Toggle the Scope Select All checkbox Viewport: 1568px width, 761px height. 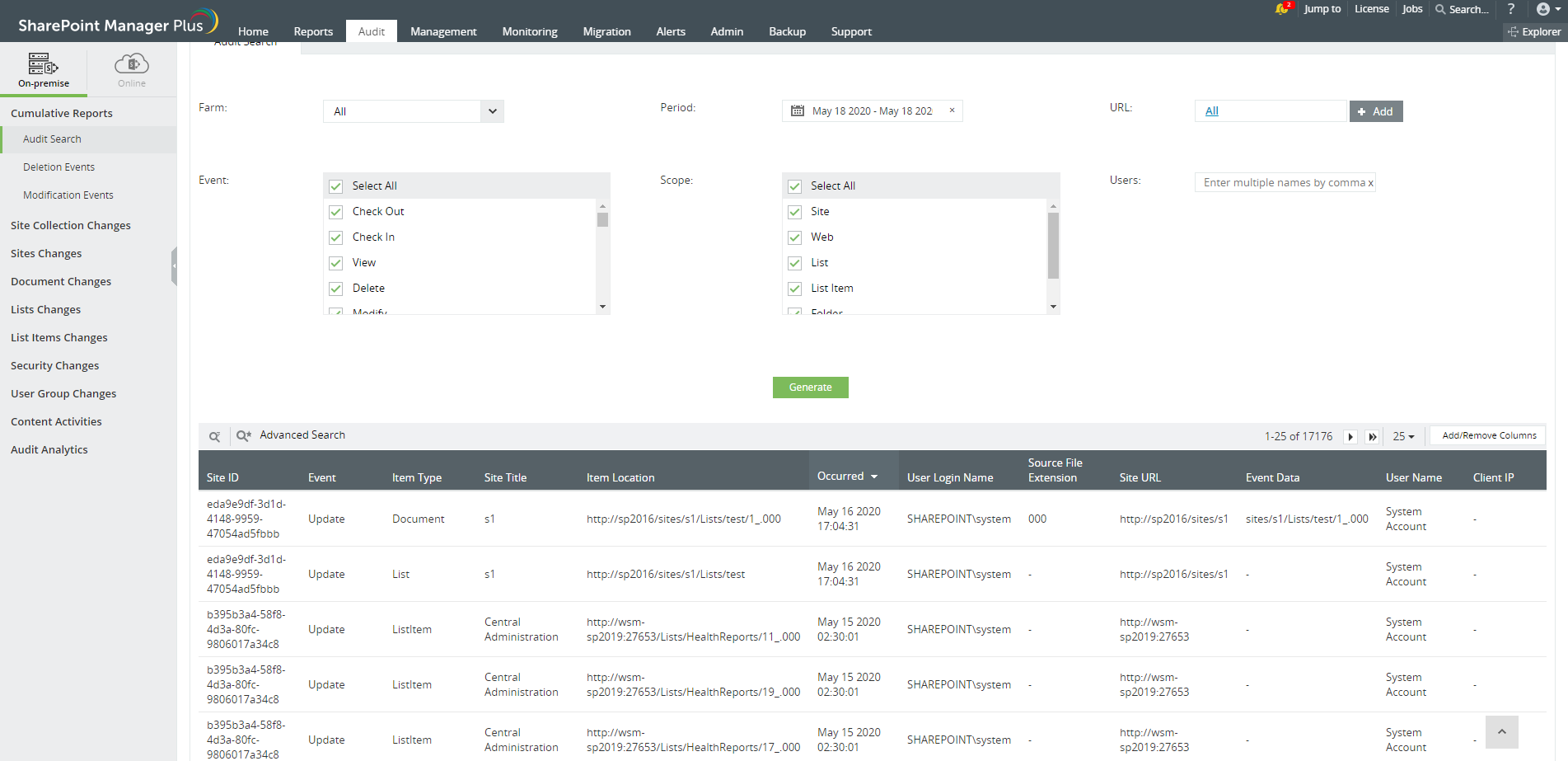pyautogui.click(x=794, y=186)
